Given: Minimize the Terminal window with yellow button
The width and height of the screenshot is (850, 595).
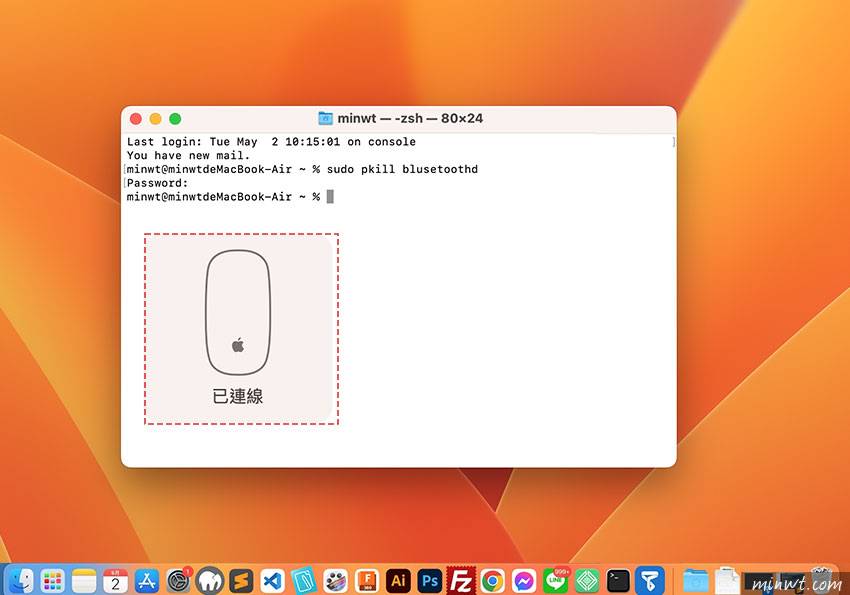Looking at the screenshot, I should pos(156,119).
